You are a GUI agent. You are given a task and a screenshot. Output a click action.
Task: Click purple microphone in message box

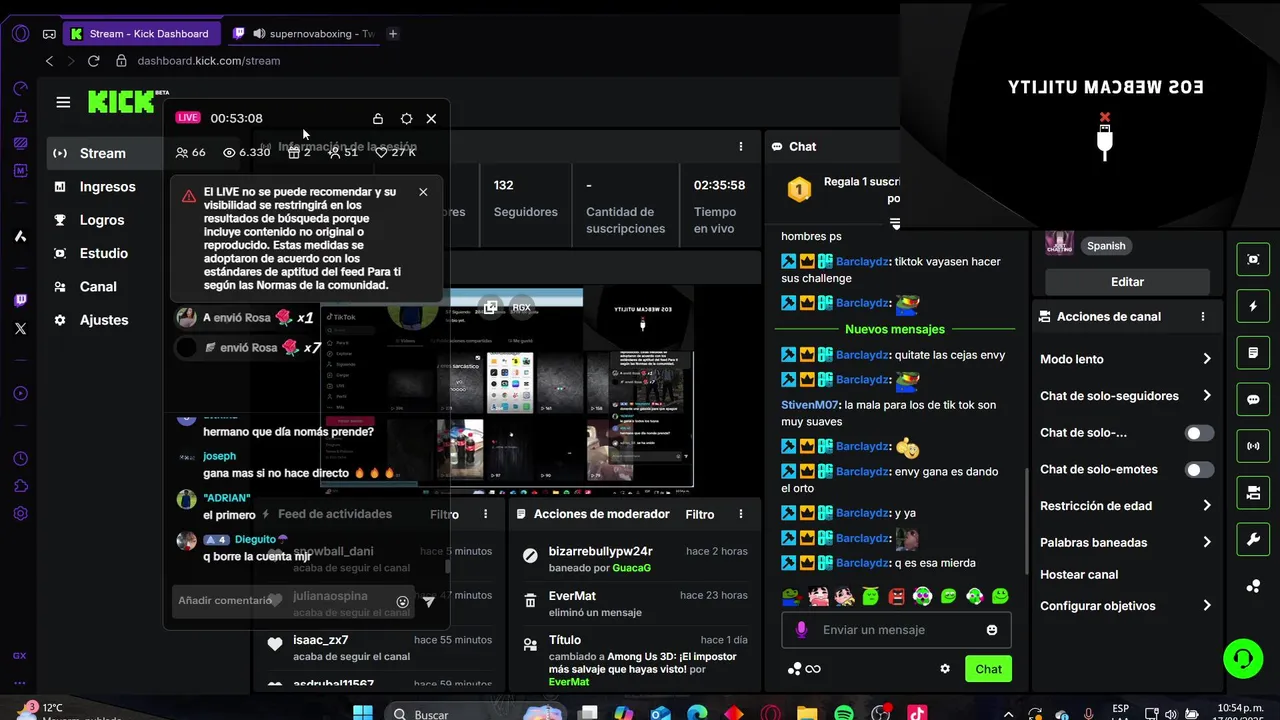click(801, 630)
